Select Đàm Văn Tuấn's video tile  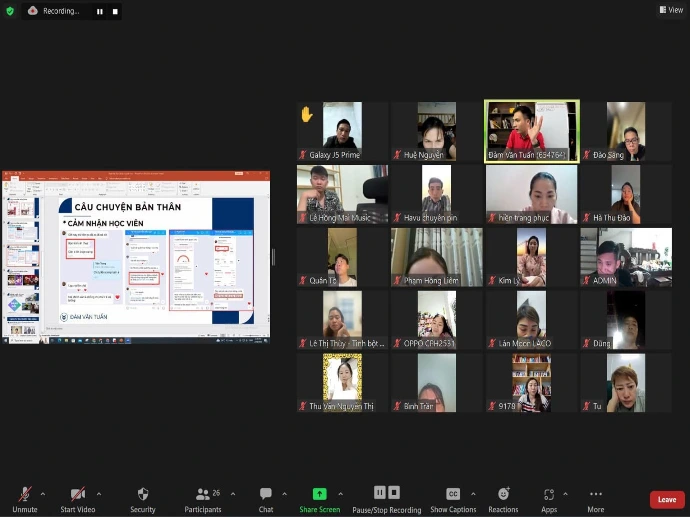531,130
